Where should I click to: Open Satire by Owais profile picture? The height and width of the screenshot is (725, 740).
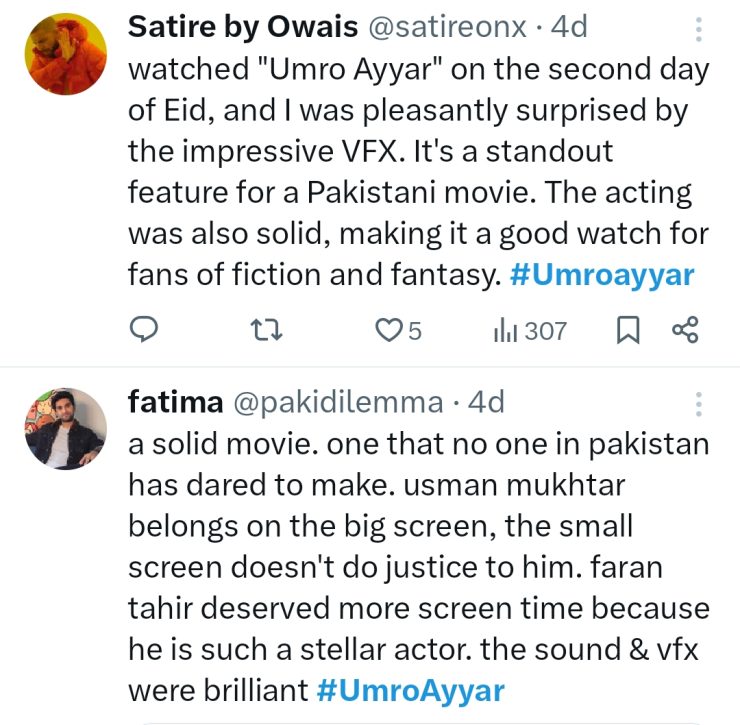point(64,54)
